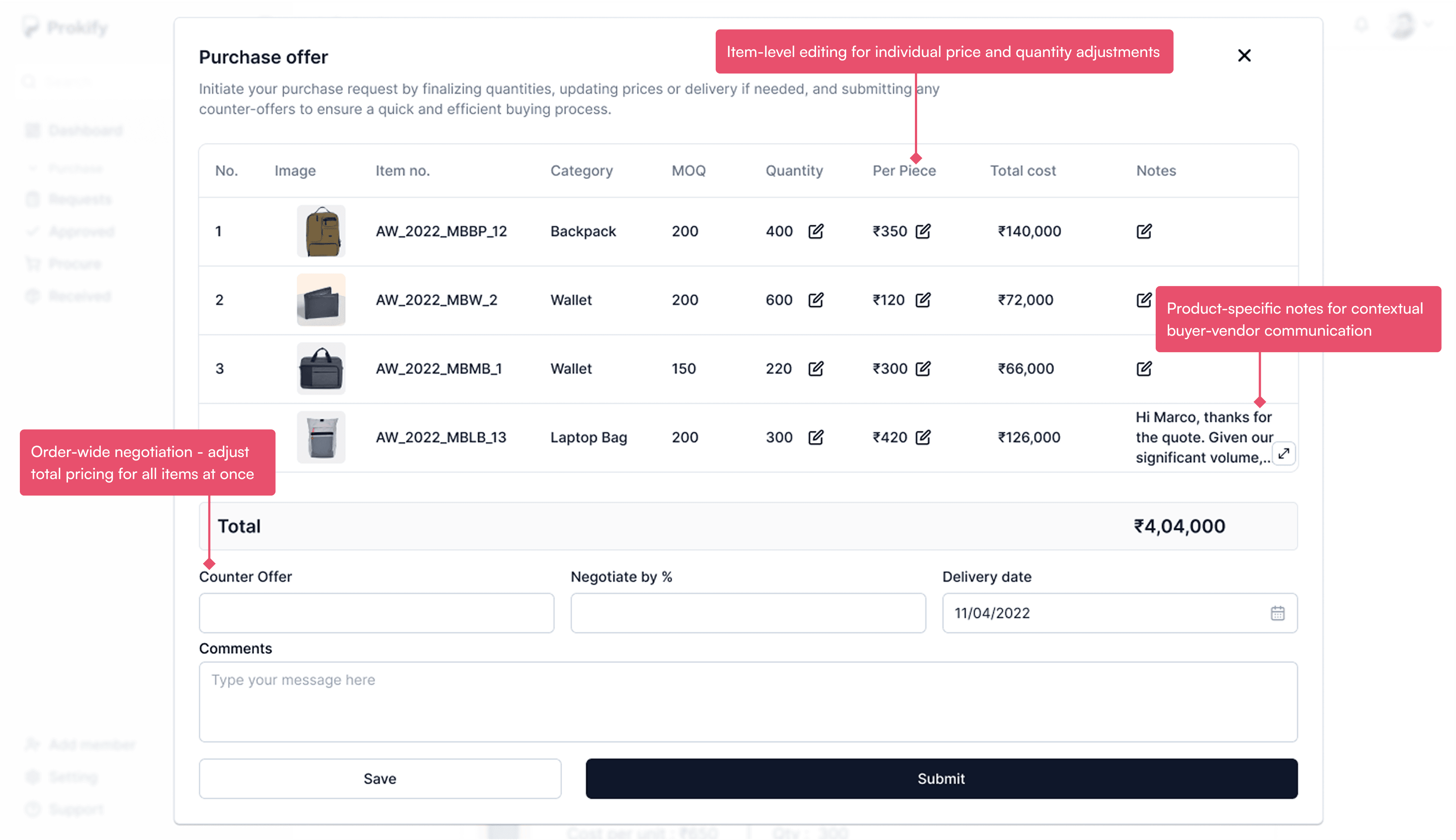Focus the Comments message box

(x=748, y=701)
